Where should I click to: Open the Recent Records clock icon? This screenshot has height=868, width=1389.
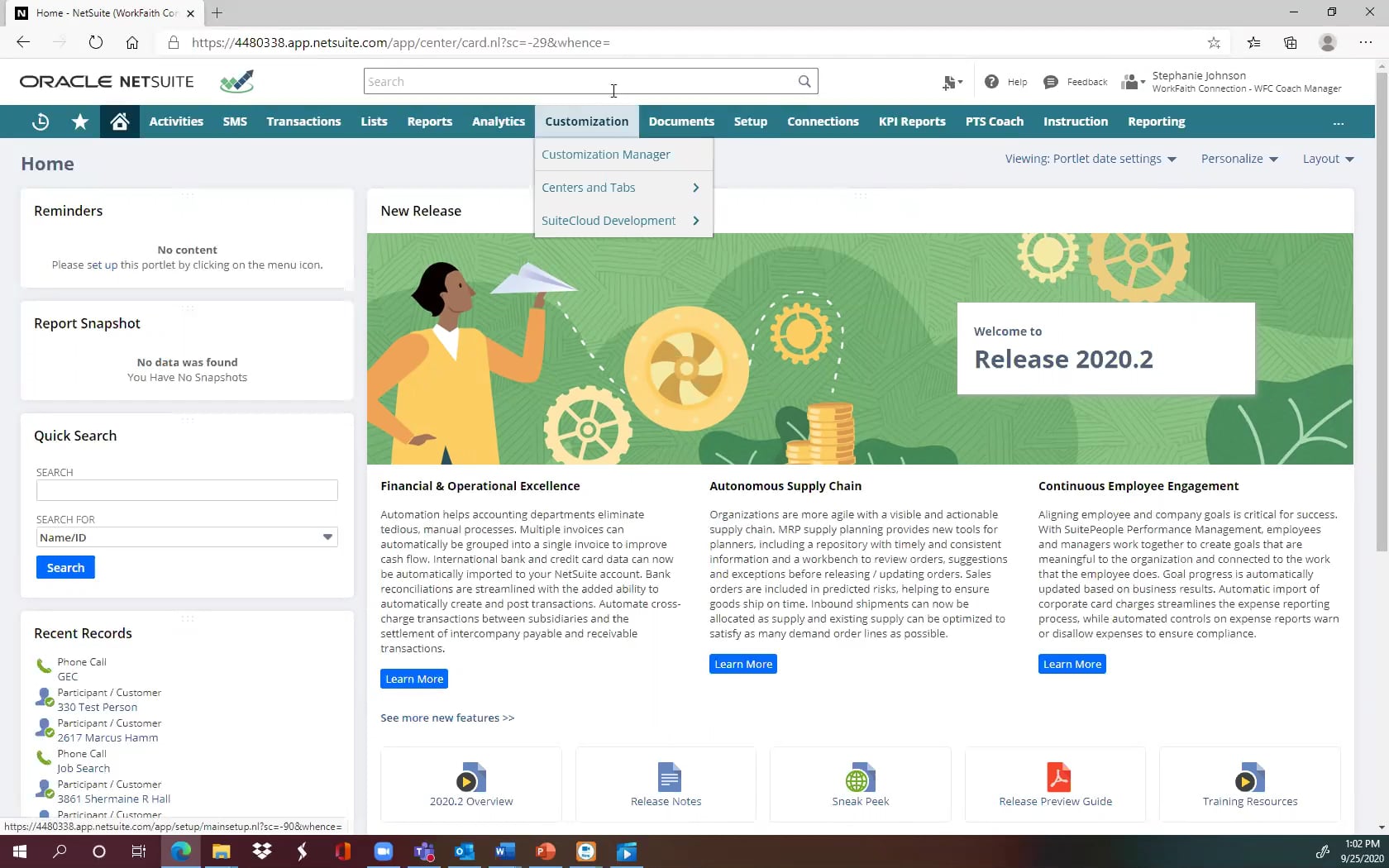(x=40, y=122)
